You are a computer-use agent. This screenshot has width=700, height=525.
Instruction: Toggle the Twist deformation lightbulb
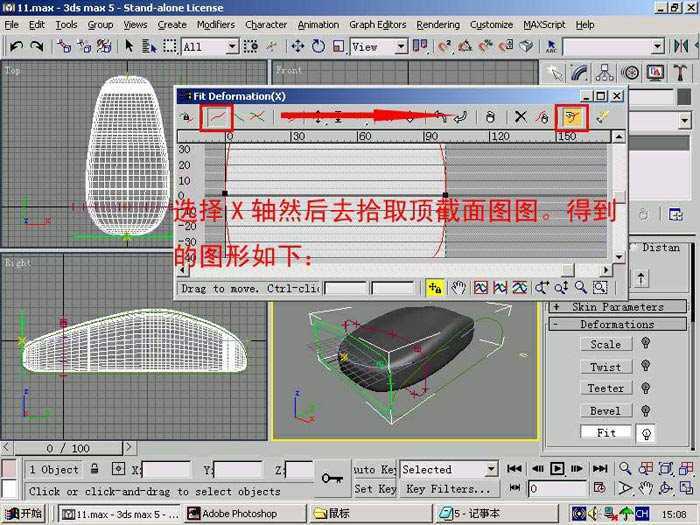click(645, 365)
